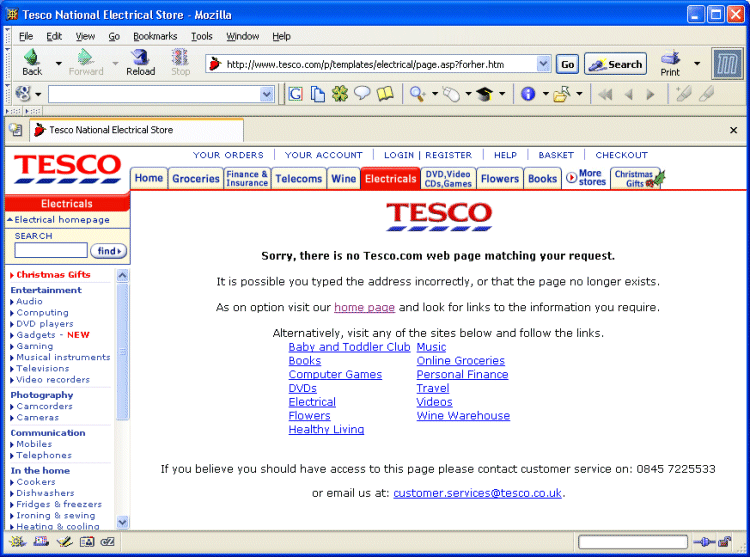Open Address Book icon in status bar
750x557 pixels.
point(87,542)
